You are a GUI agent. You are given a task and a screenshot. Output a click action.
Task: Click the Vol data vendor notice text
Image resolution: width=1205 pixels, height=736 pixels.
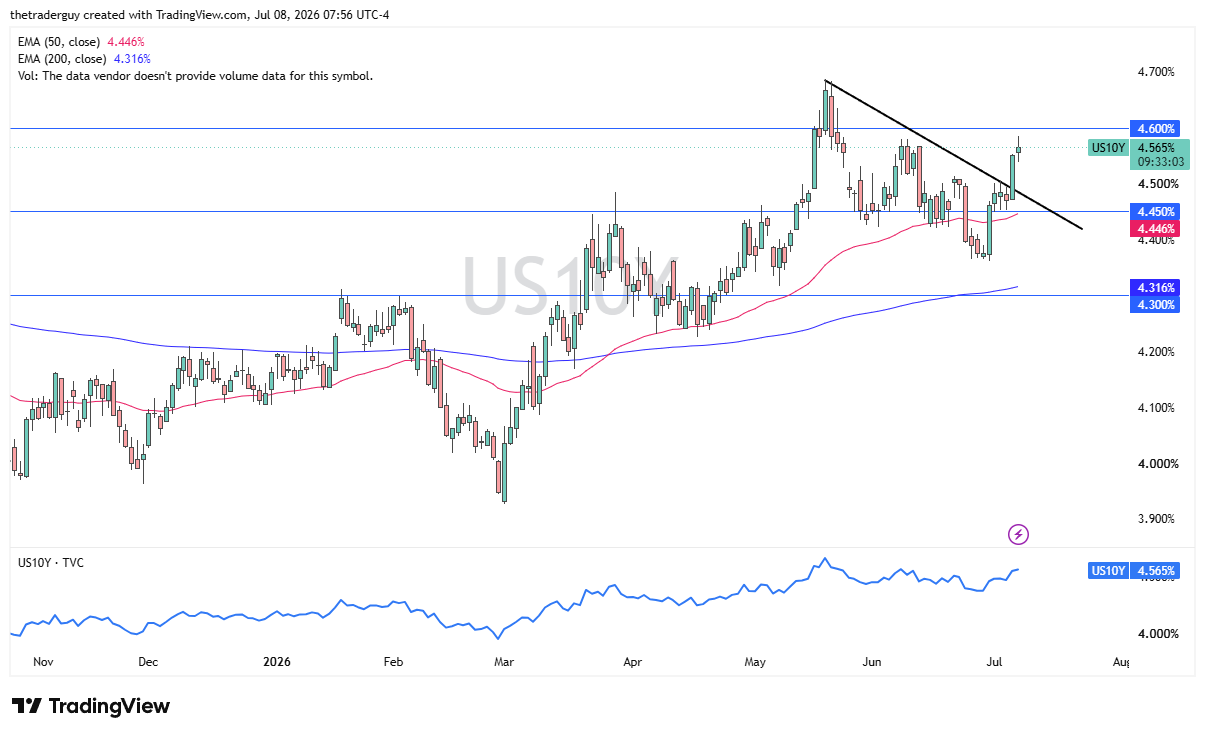[x=195, y=76]
